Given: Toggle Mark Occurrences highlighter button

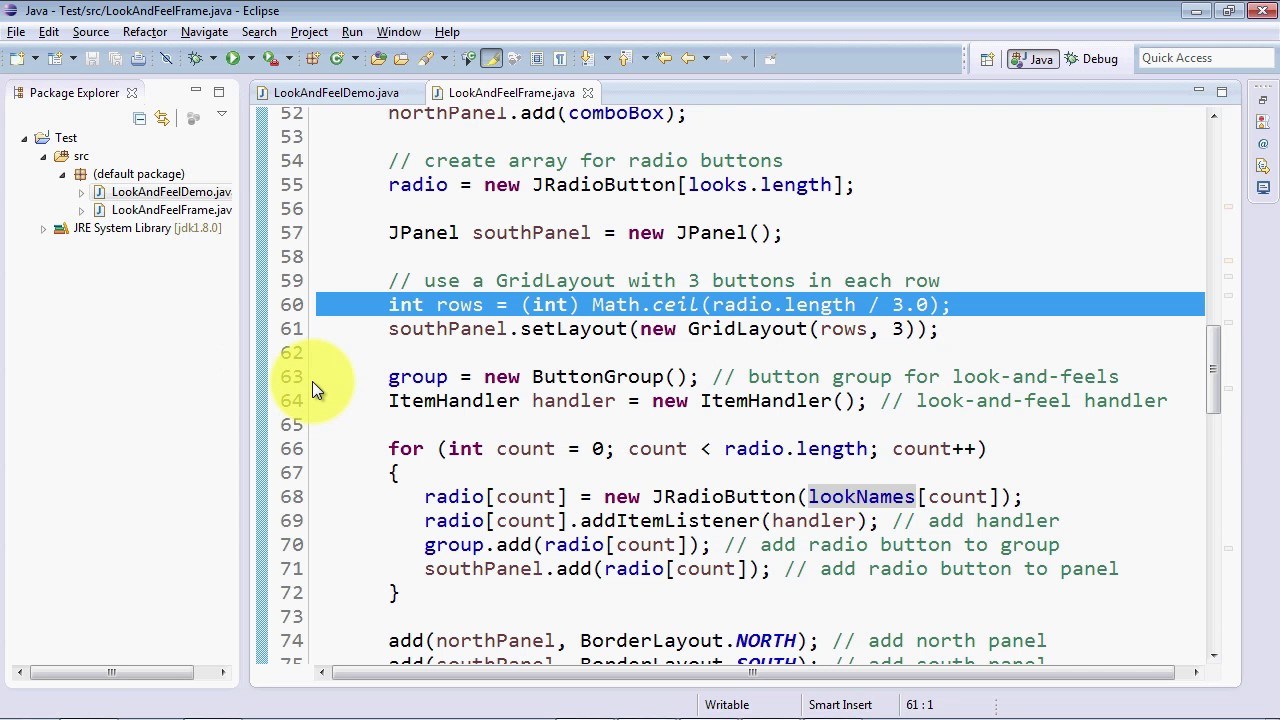Looking at the screenshot, I should tap(491, 58).
